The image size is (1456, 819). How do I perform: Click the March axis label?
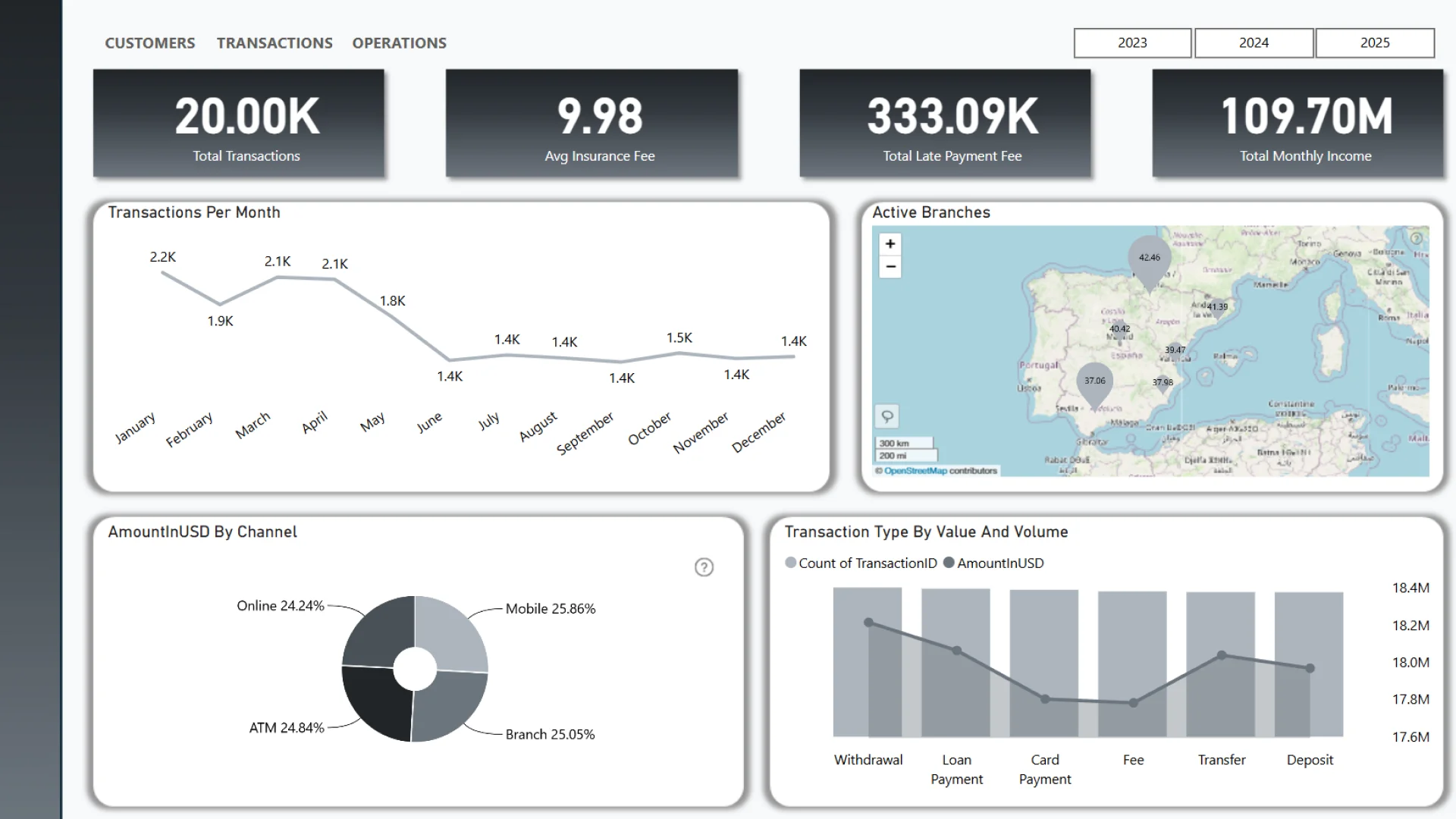coord(253,425)
